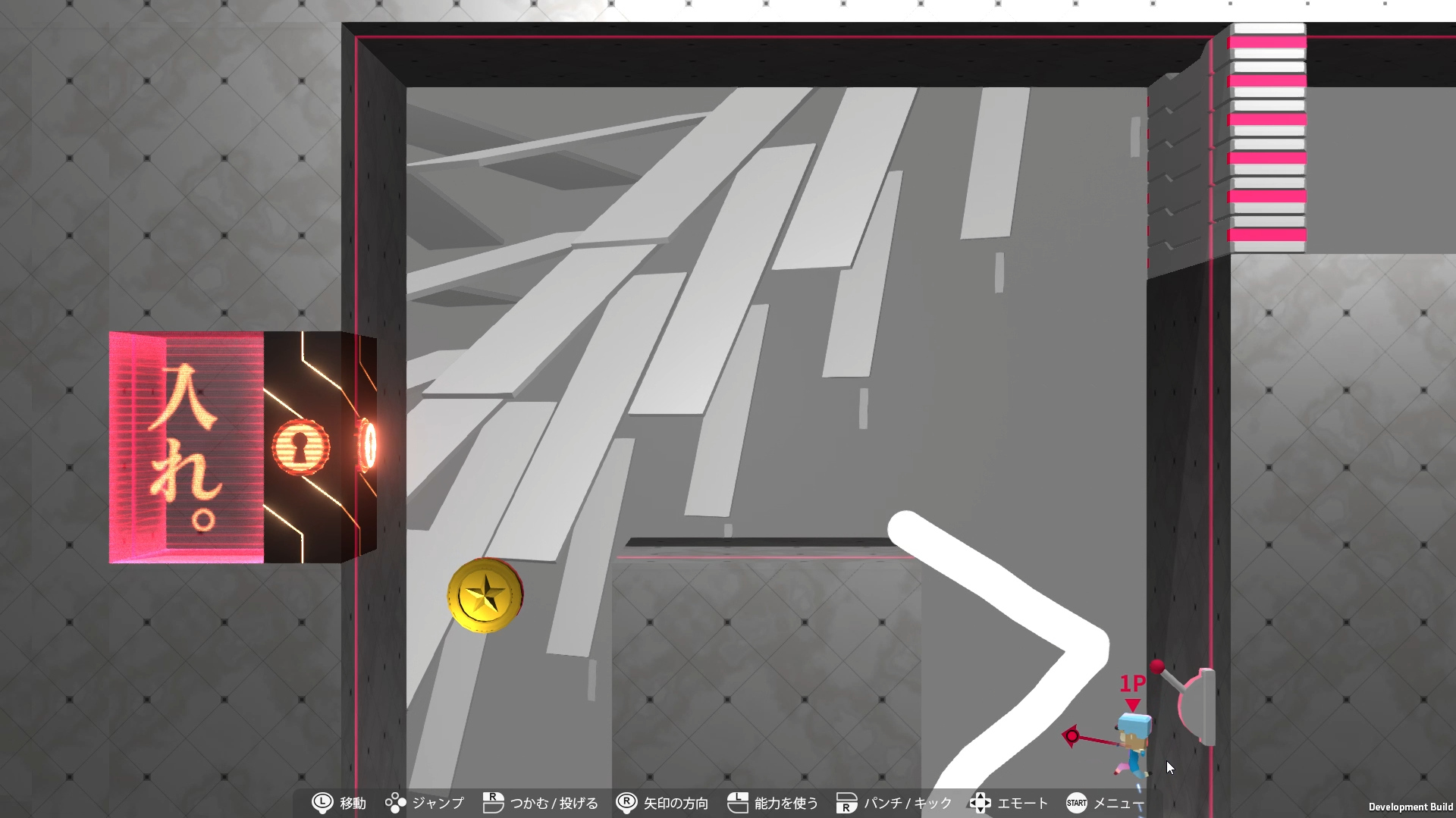
Task: Click the R stick arrow direction icon
Action: 626,803
